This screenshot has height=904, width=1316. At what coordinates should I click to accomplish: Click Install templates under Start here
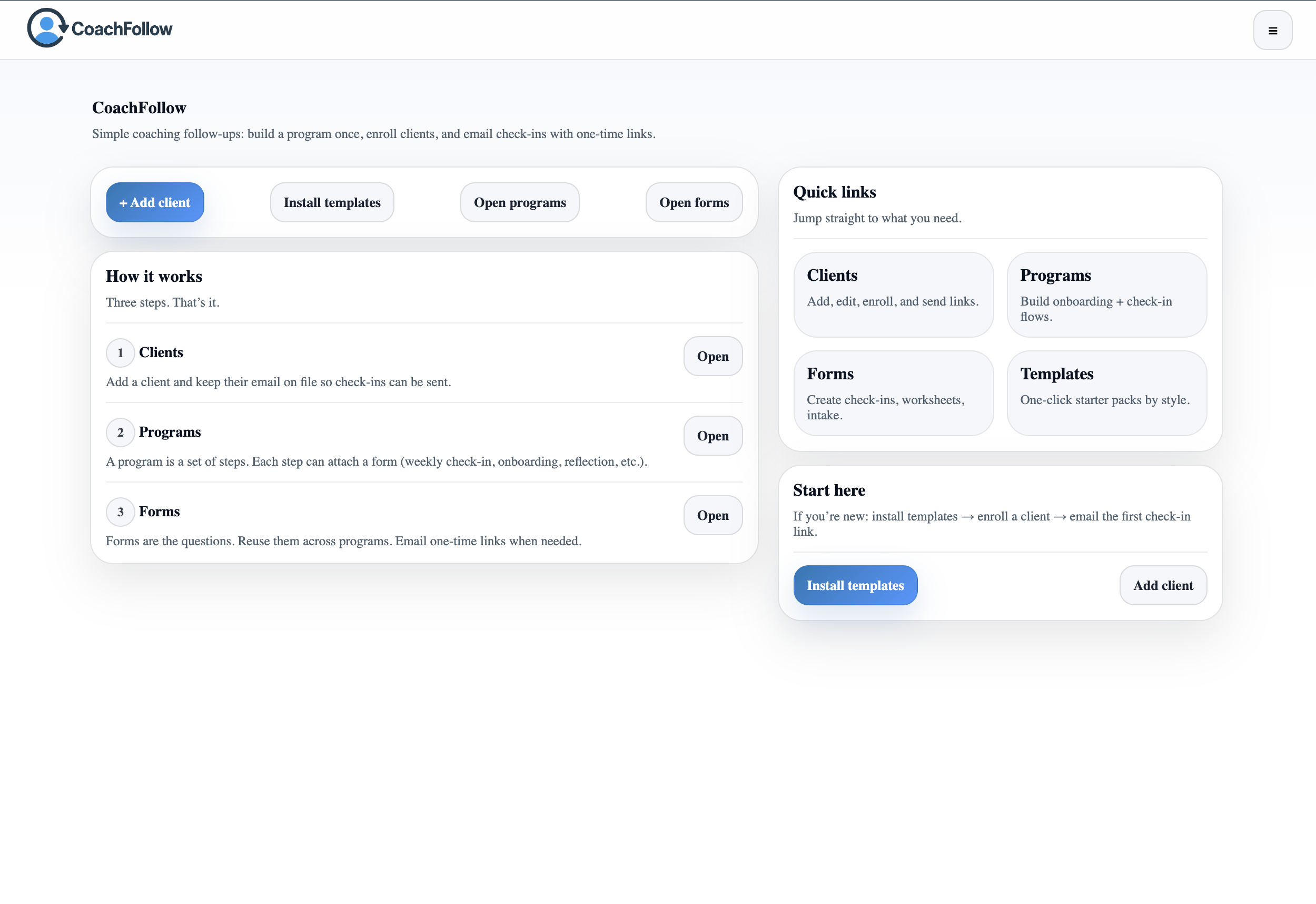[x=855, y=585]
